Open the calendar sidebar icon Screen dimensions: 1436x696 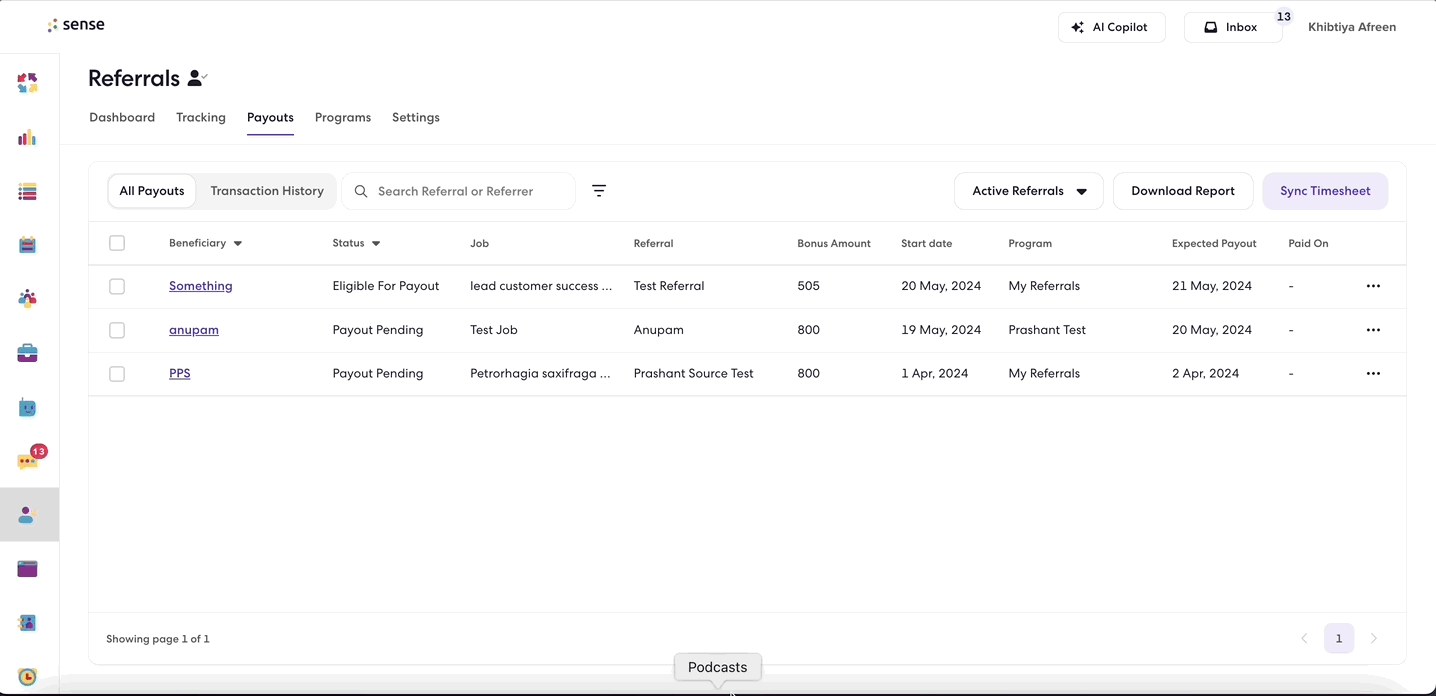(28, 245)
